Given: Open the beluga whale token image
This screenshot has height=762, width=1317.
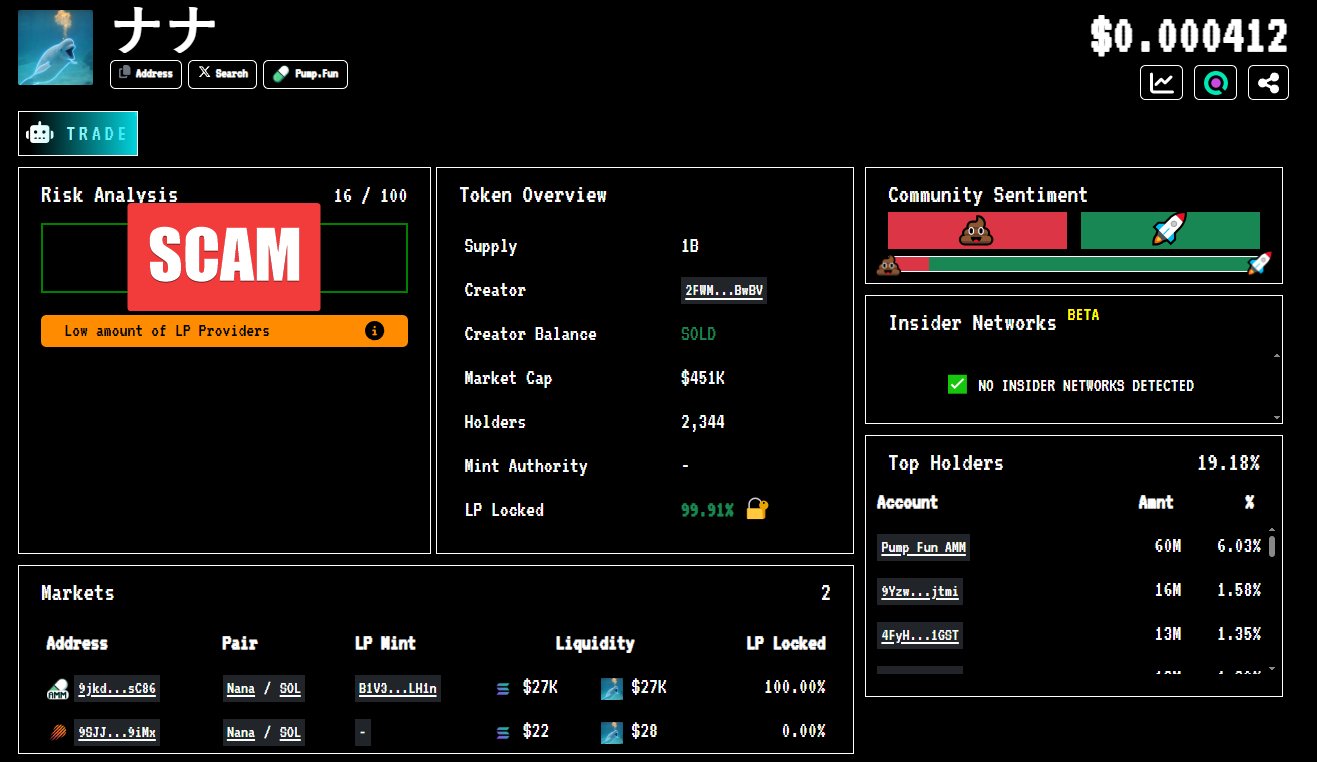Looking at the screenshot, I should [55, 48].
